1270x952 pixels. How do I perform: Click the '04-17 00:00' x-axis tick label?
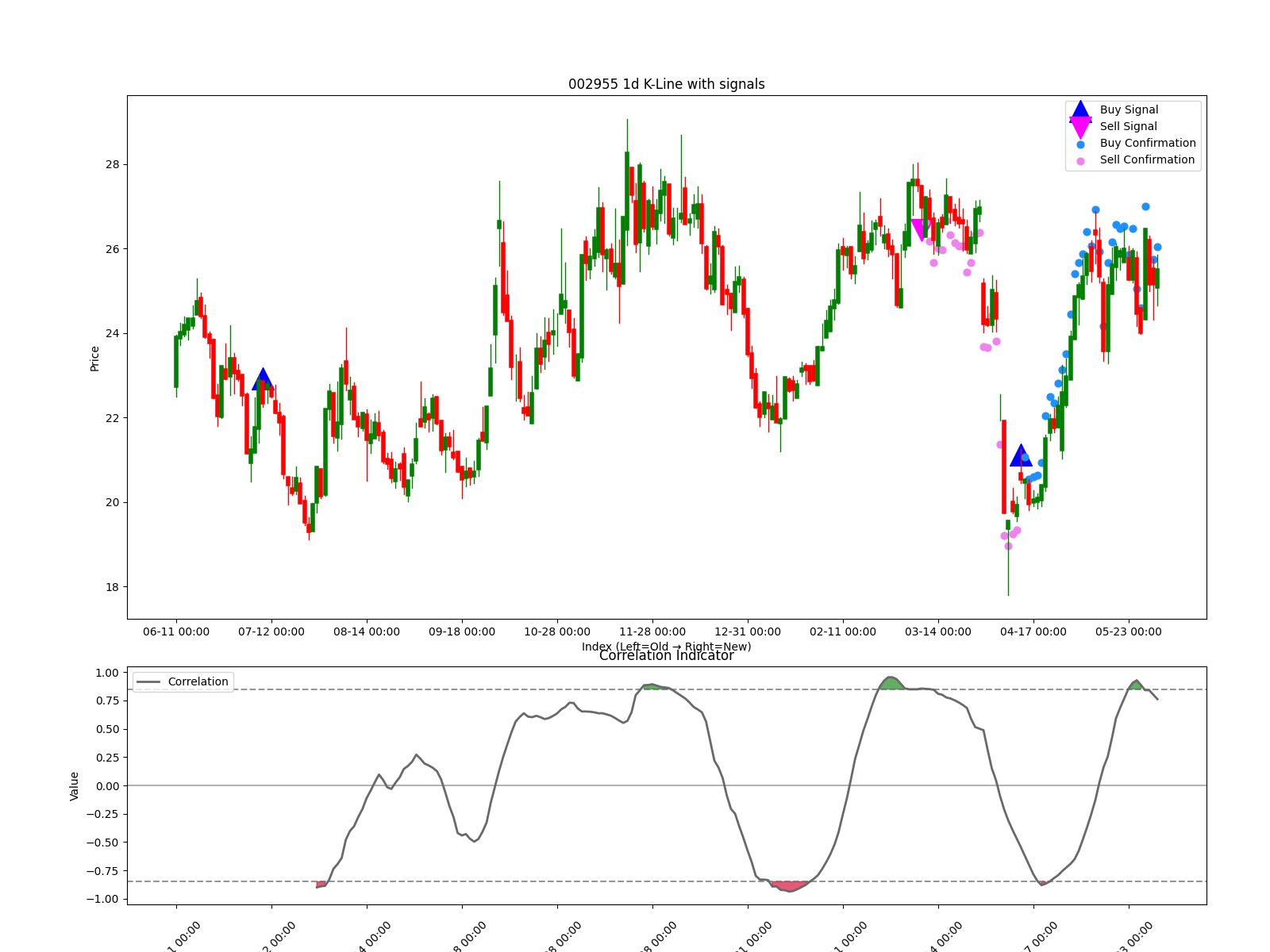pyautogui.click(x=1033, y=631)
